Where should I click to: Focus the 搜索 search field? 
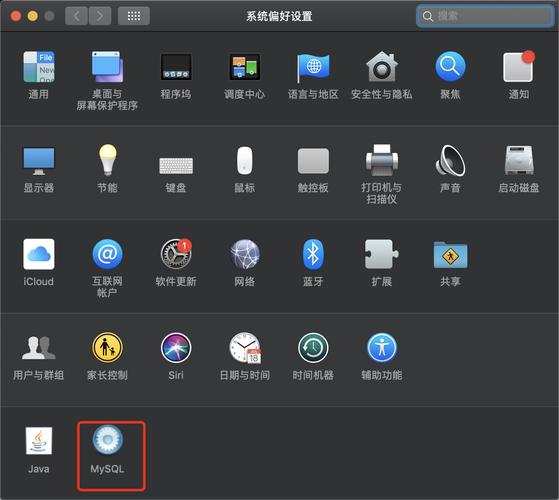coord(485,16)
